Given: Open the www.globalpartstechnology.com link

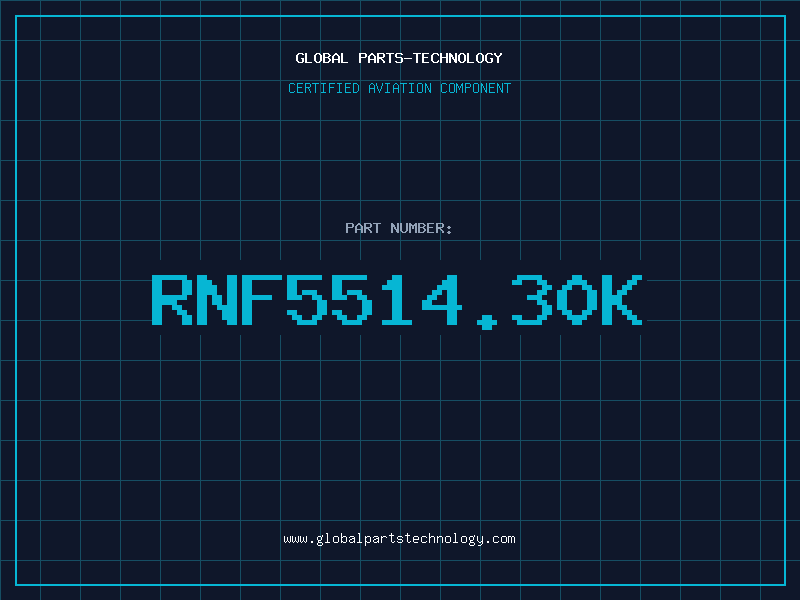Looking at the screenshot, I should pyautogui.click(x=399, y=539).
